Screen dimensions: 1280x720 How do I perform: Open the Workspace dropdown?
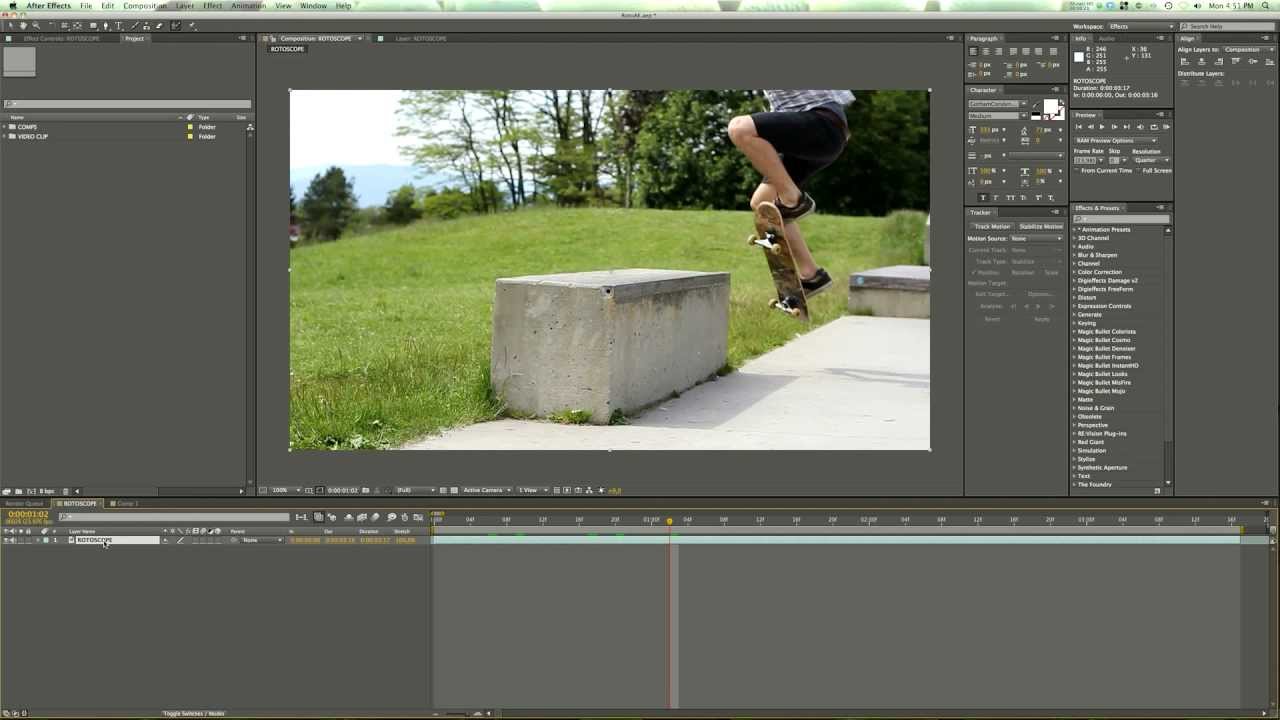click(1138, 26)
